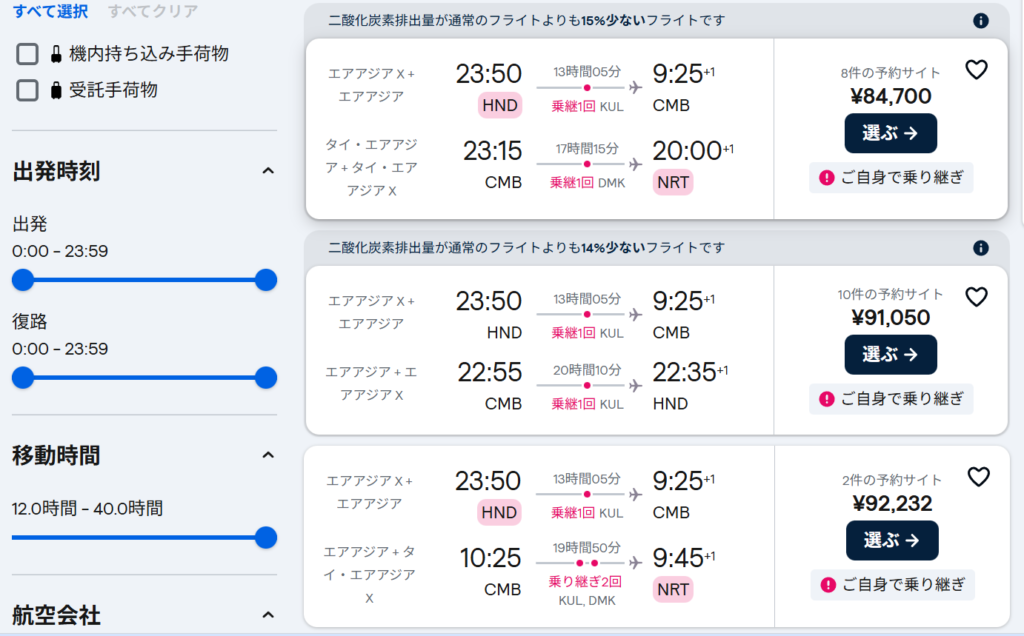Viewport: 1024px width, 636px height.
Task: Click self-transfer warning icon on ¥84,700 flight
Action: pos(827,178)
